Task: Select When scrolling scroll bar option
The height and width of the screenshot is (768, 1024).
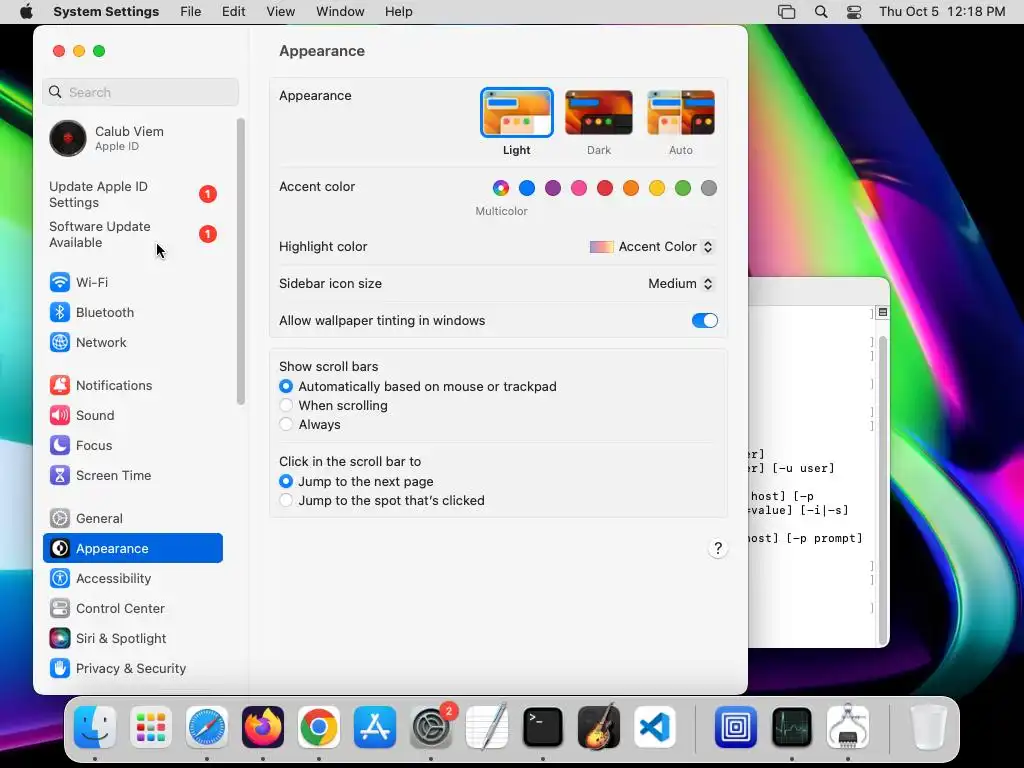Action: point(286,406)
